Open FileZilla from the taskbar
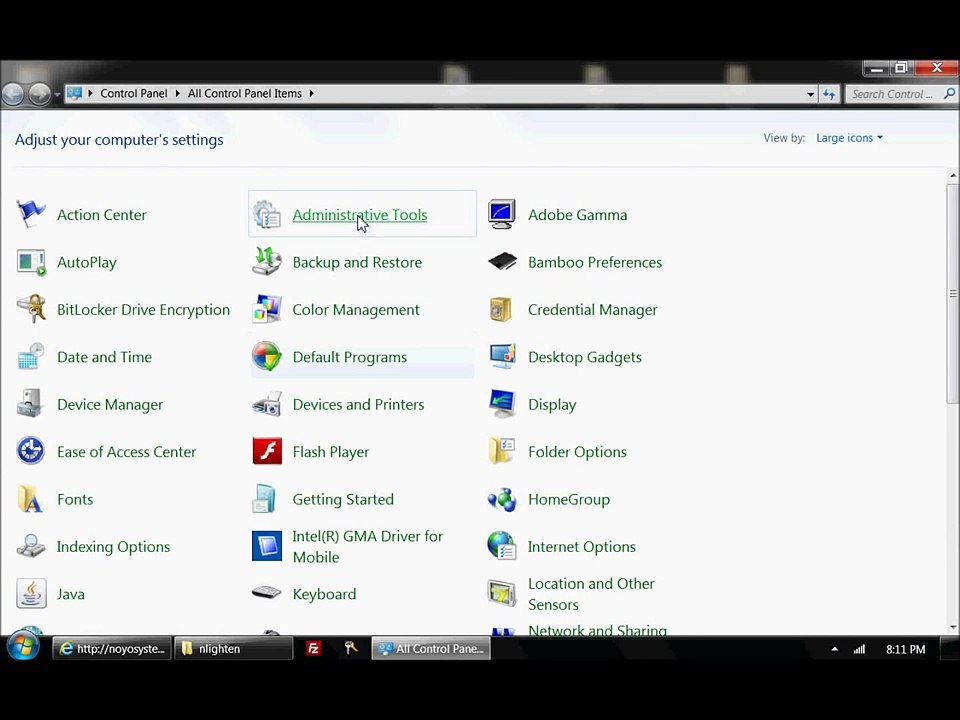 [313, 648]
